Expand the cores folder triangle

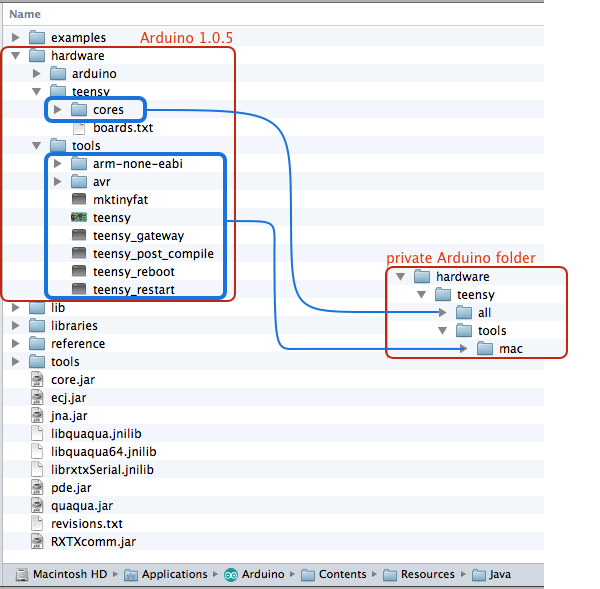[x=58, y=109]
